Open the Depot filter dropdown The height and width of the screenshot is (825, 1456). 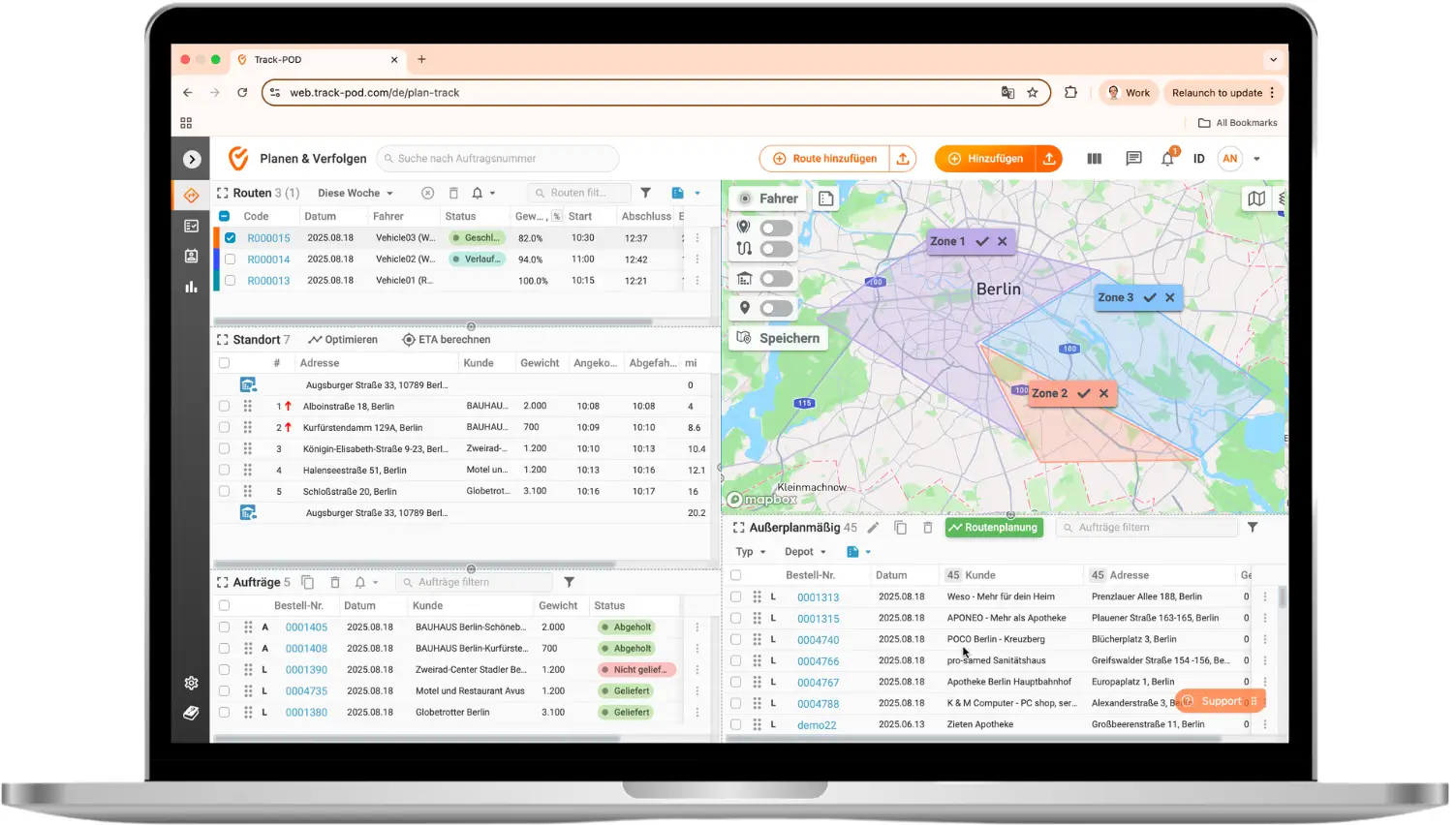point(805,552)
